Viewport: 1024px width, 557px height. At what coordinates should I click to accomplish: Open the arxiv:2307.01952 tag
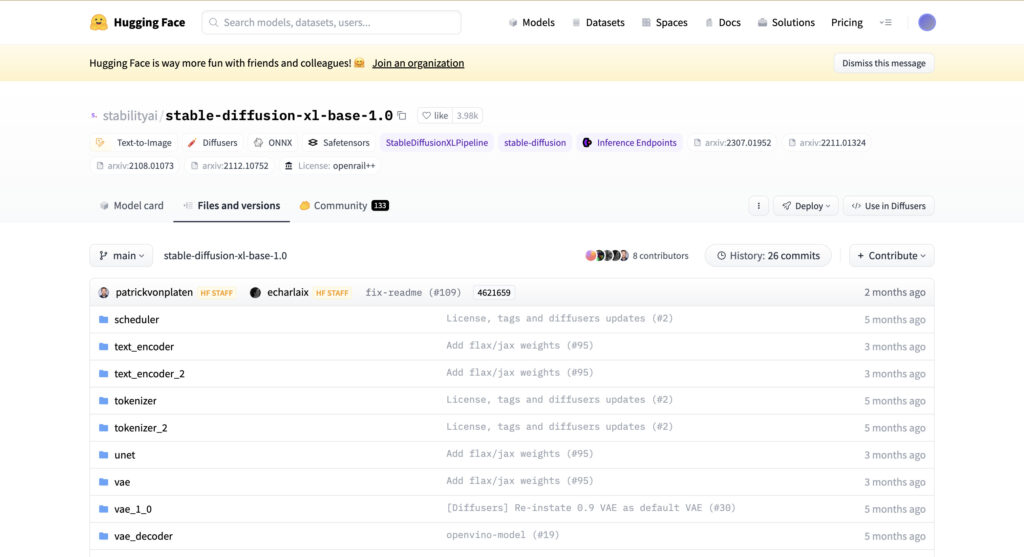pyautogui.click(x=731, y=142)
